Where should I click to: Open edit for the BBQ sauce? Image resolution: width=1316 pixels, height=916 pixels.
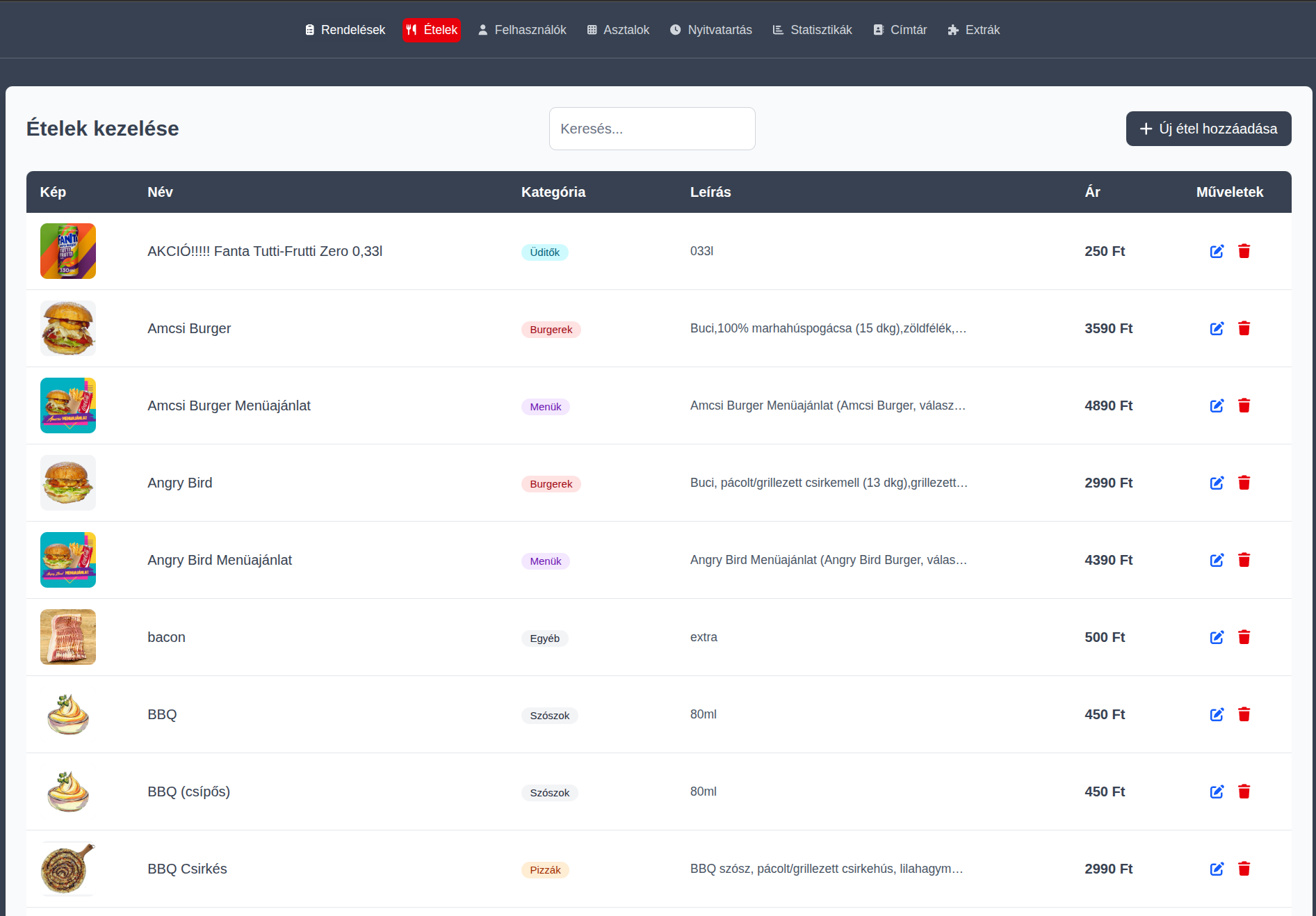click(x=1217, y=714)
